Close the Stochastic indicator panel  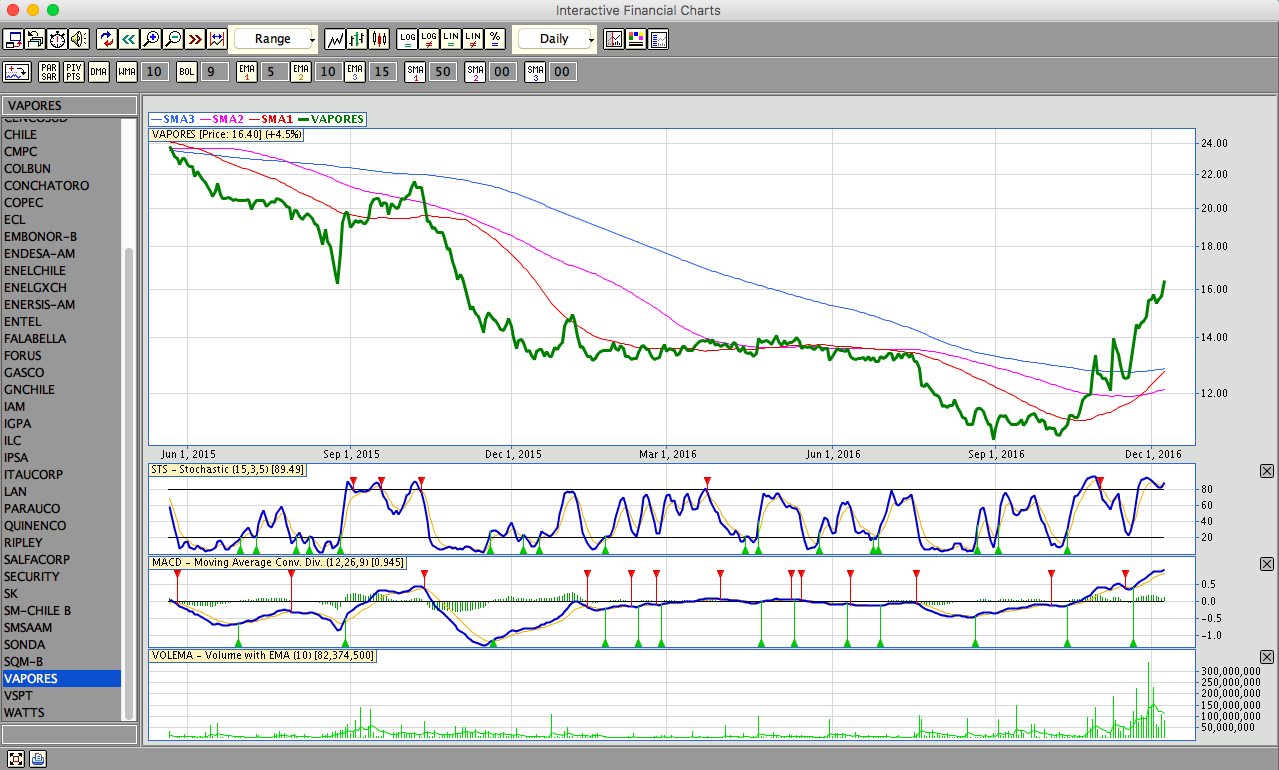click(x=1267, y=471)
